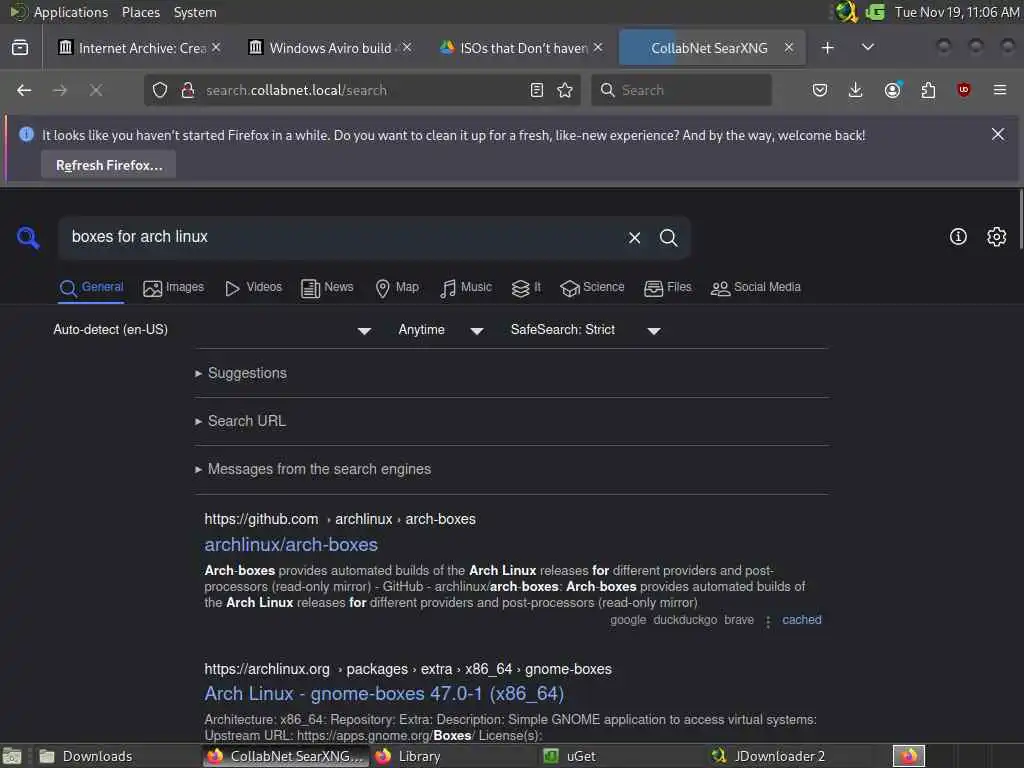Click the uGet system tray icon
This screenshot has height=768, width=1024.
(x=875, y=12)
